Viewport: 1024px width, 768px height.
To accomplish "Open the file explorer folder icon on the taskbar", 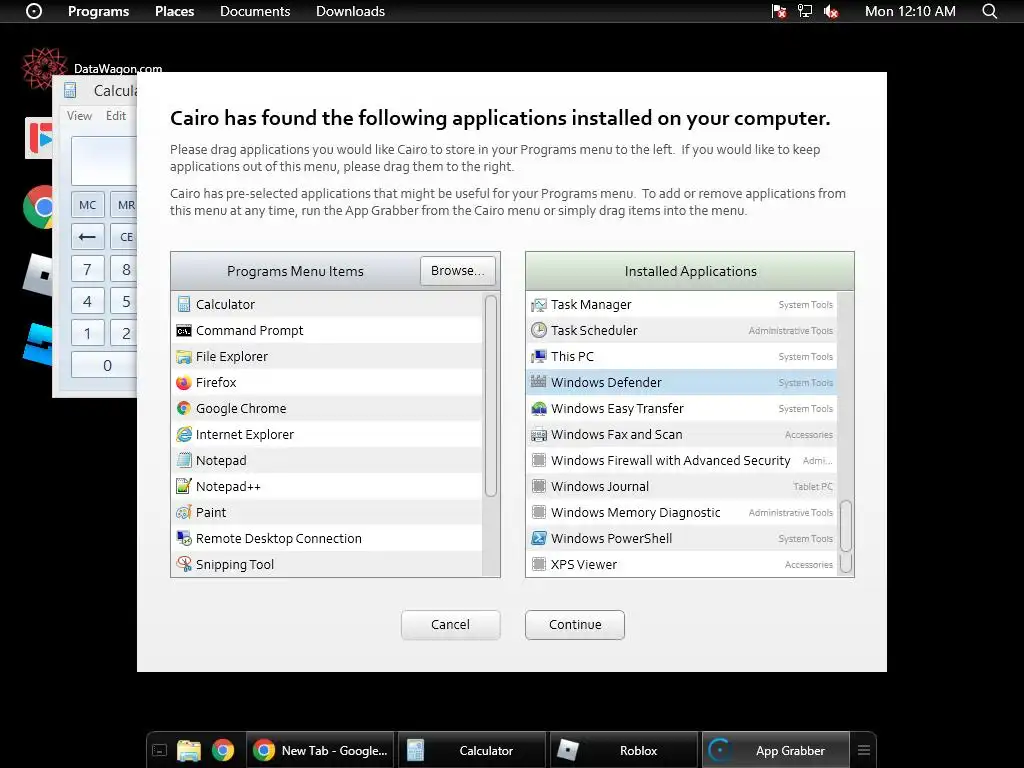I will pos(189,750).
